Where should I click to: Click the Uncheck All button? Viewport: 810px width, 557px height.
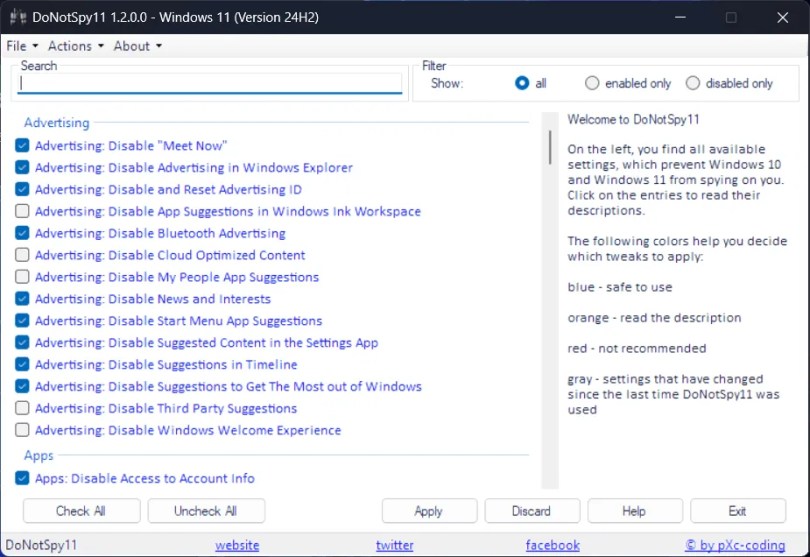206,511
